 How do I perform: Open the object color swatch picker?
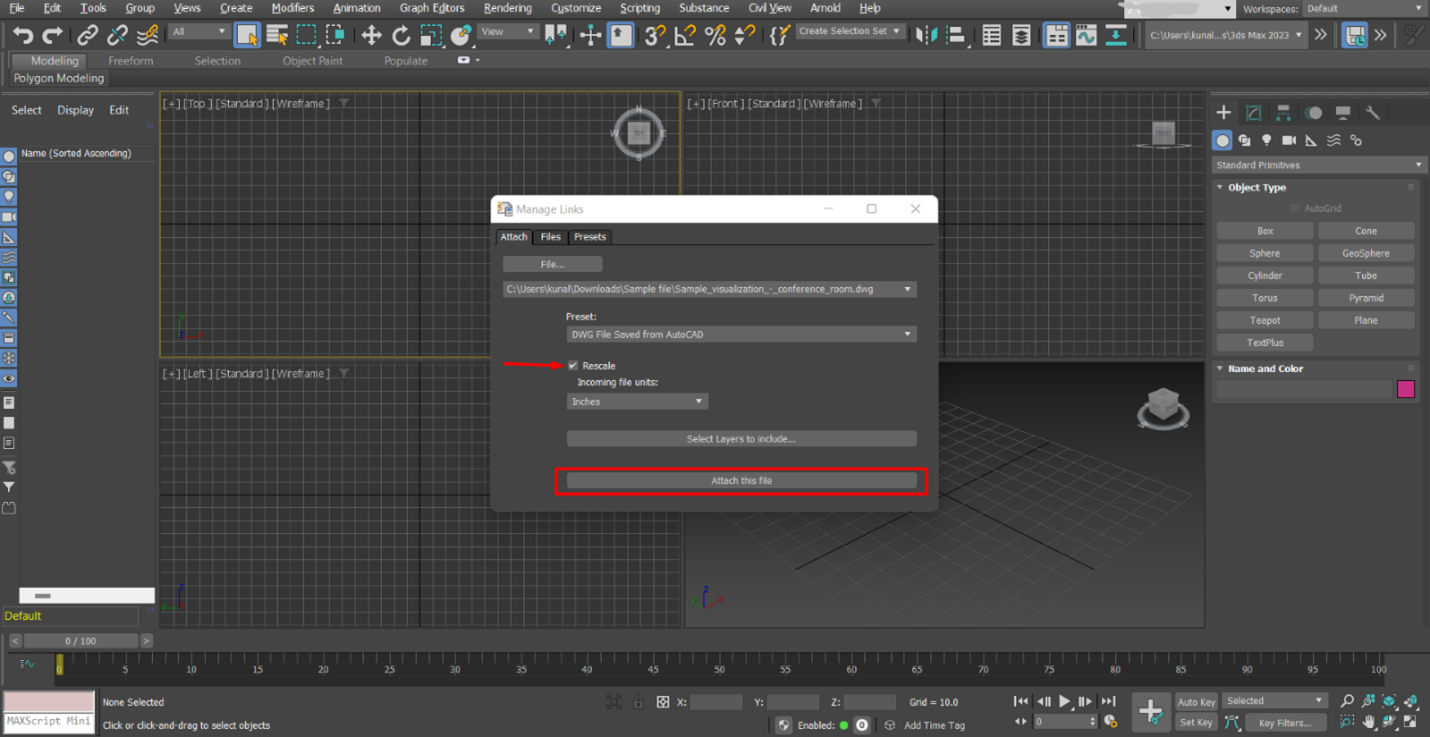pyautogui.click(x=1406, y=389)
